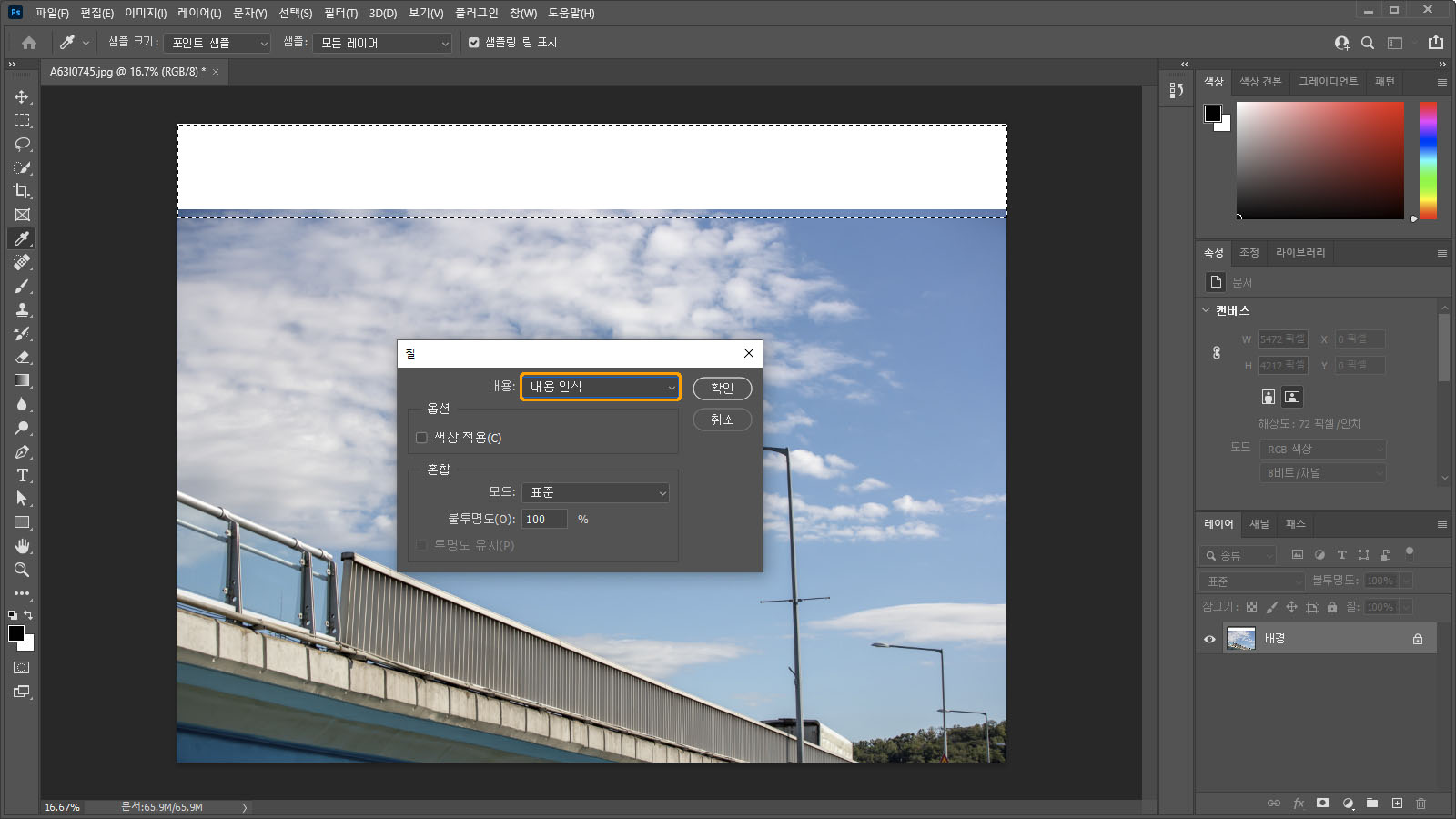1456x819 pixels.
Task: Hide the 배경 layer with eye icon
Action: 1209,639
